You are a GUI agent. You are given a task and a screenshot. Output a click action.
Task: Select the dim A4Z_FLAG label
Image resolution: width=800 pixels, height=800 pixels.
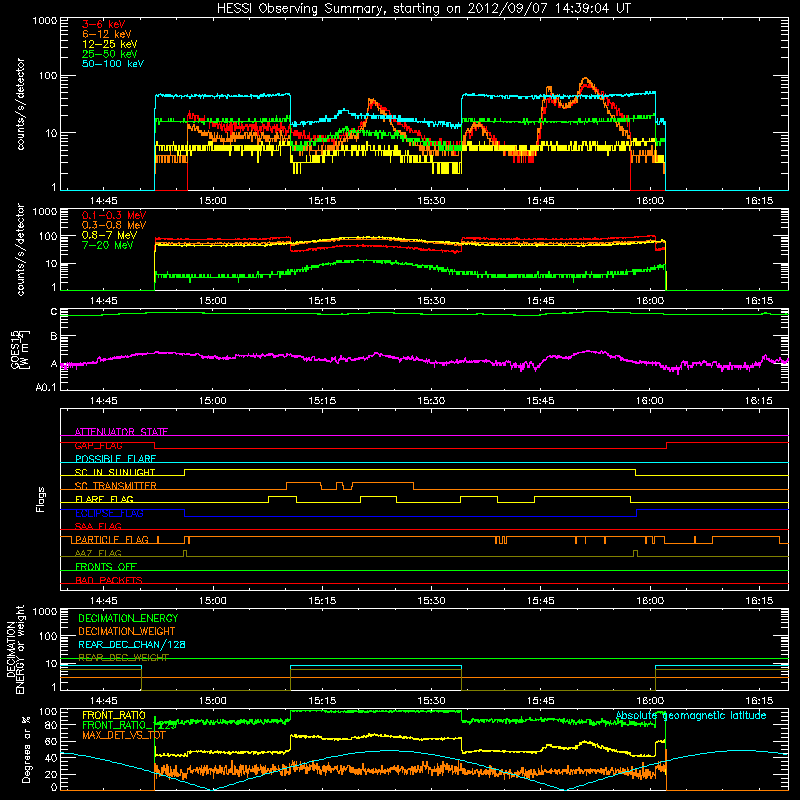[98, 553]
